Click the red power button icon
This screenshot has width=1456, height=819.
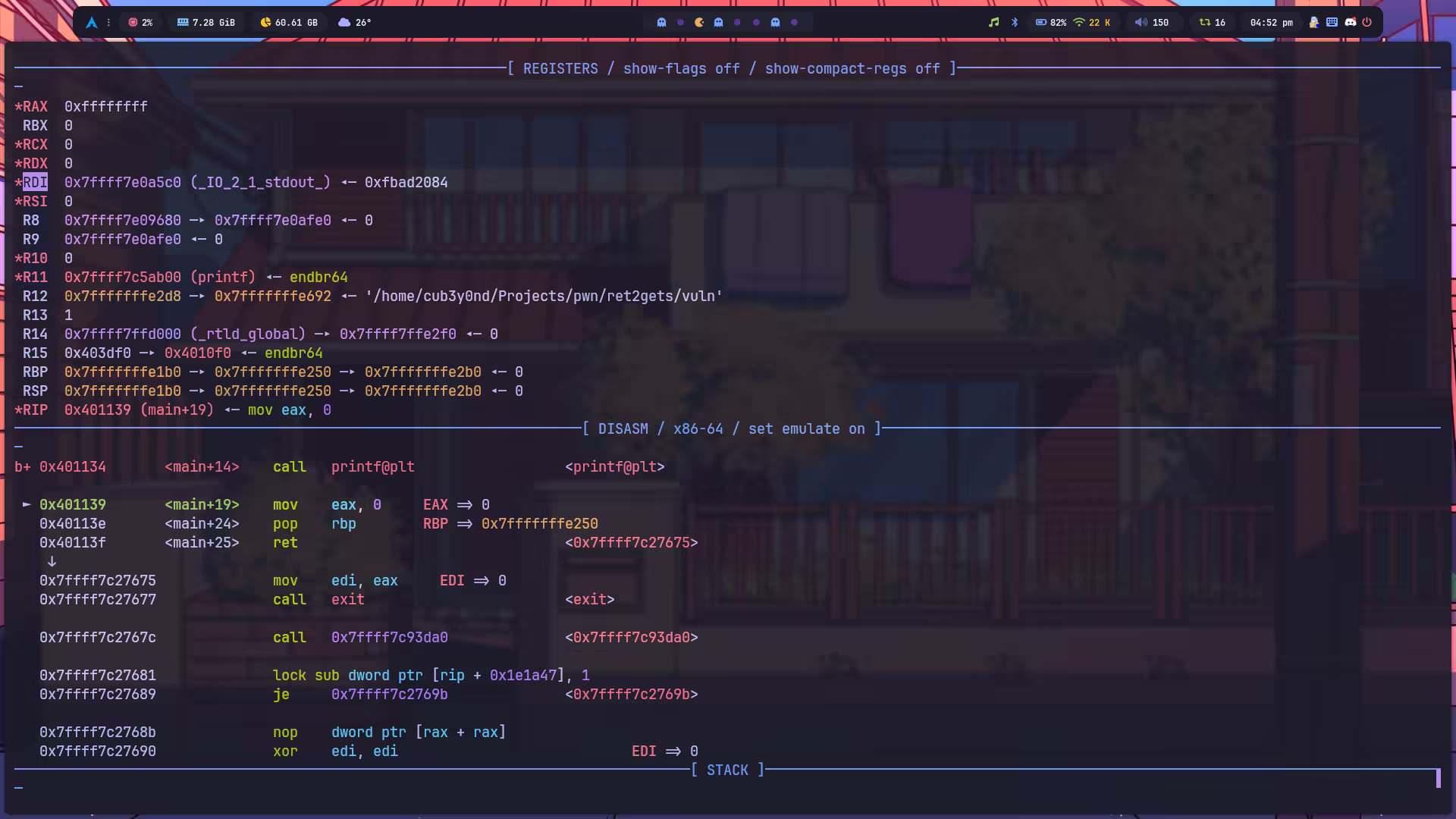1367,23
